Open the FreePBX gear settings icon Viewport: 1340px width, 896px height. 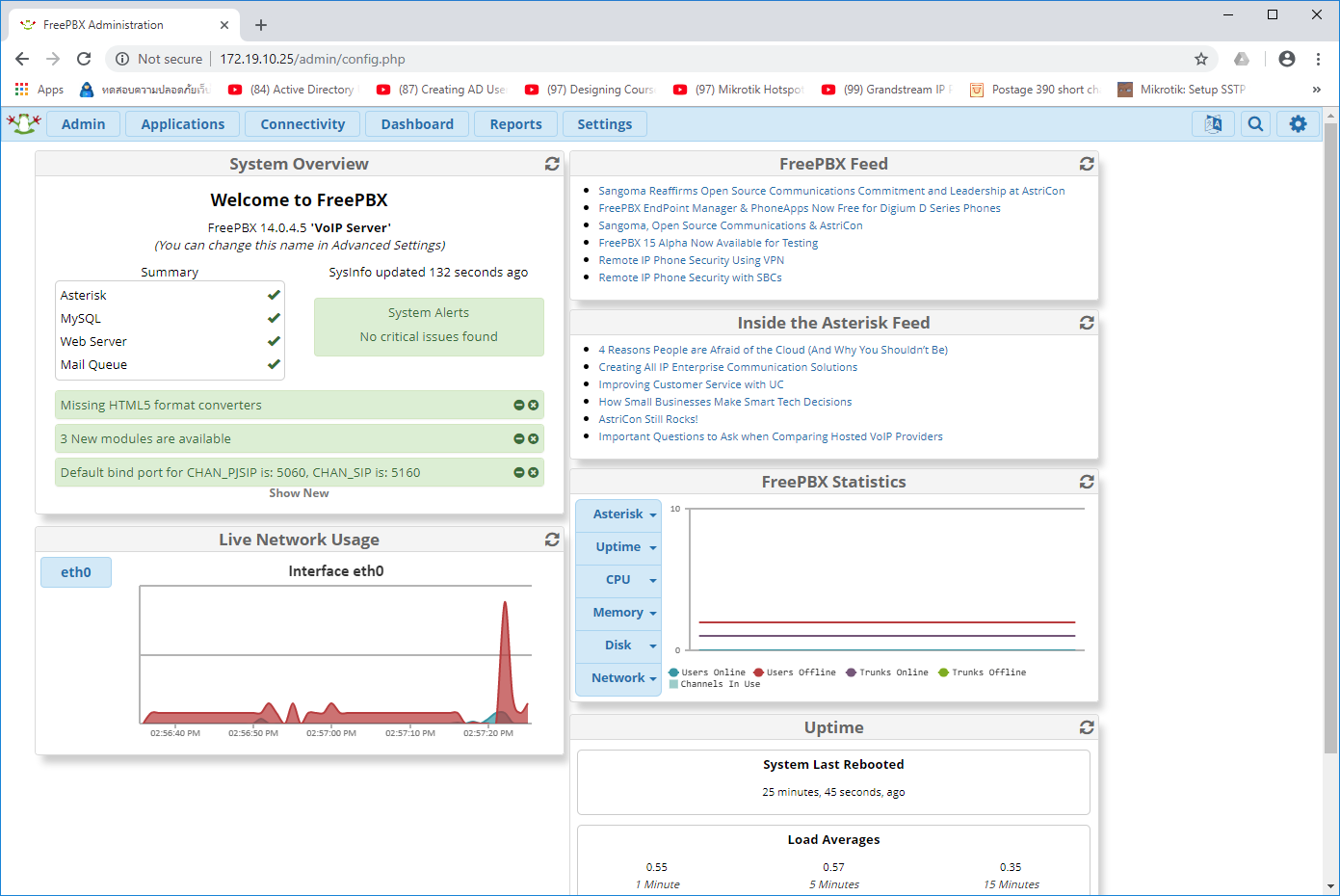(1298, 124)
